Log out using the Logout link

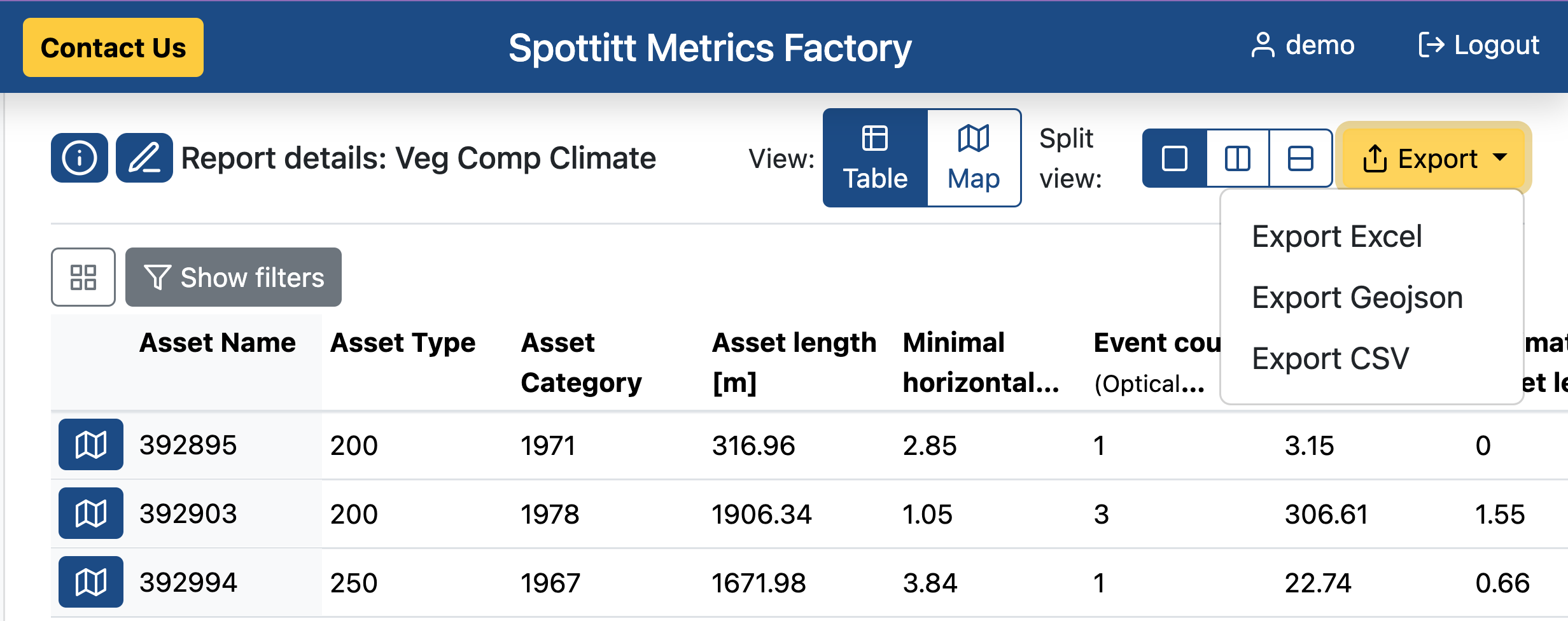click(x=1479, y=46)
